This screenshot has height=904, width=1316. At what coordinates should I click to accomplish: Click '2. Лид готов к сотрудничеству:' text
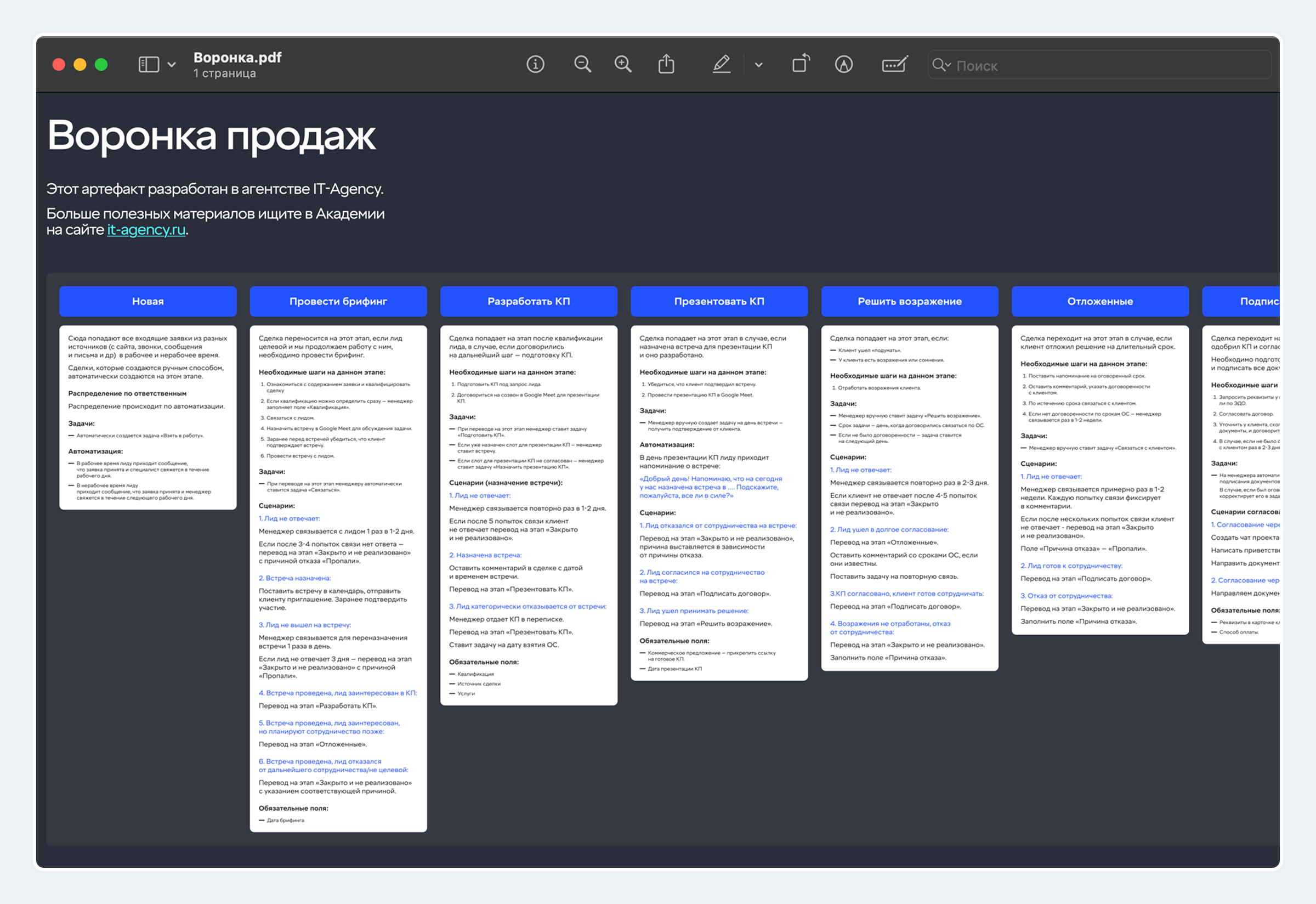(1071, 566)
